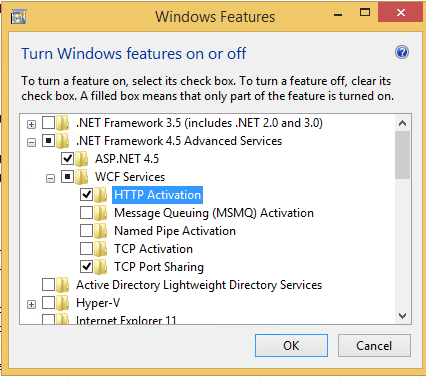This screenshot has width=426, height=379.
Task: Click folder icon beside Message Queuing (MSMQ) Activation
Action: click(x=101, y=213)
